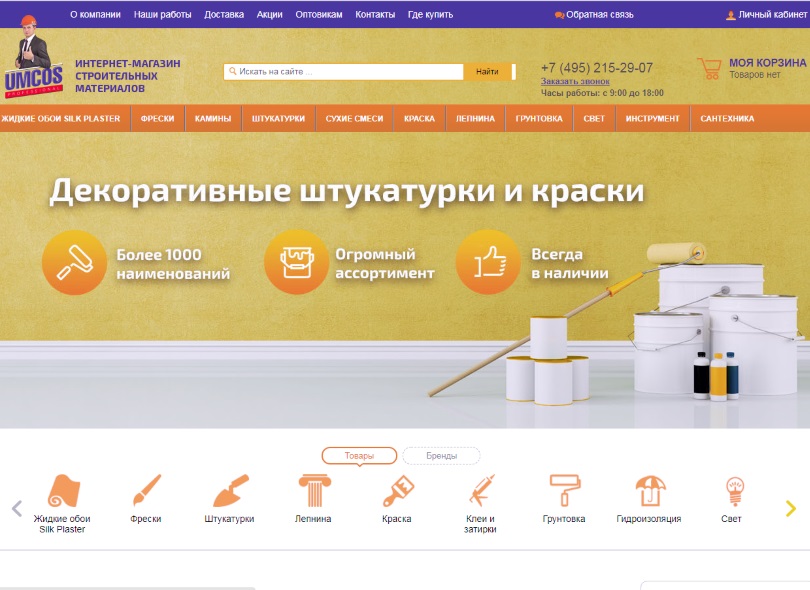
Task: Open Сантехника menu item
Action: [x=727, y=119]
